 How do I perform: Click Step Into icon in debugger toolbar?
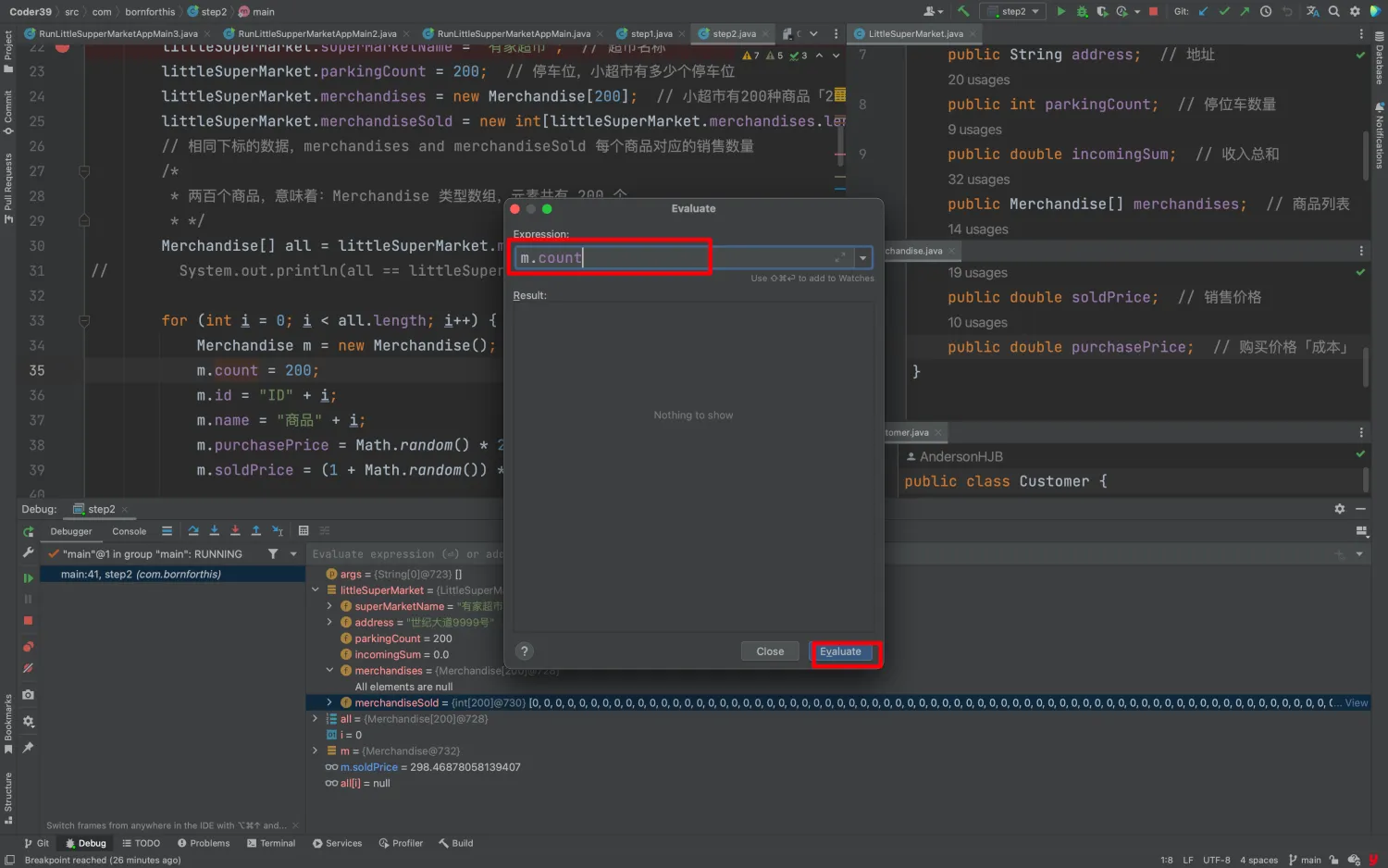point(215,530)
